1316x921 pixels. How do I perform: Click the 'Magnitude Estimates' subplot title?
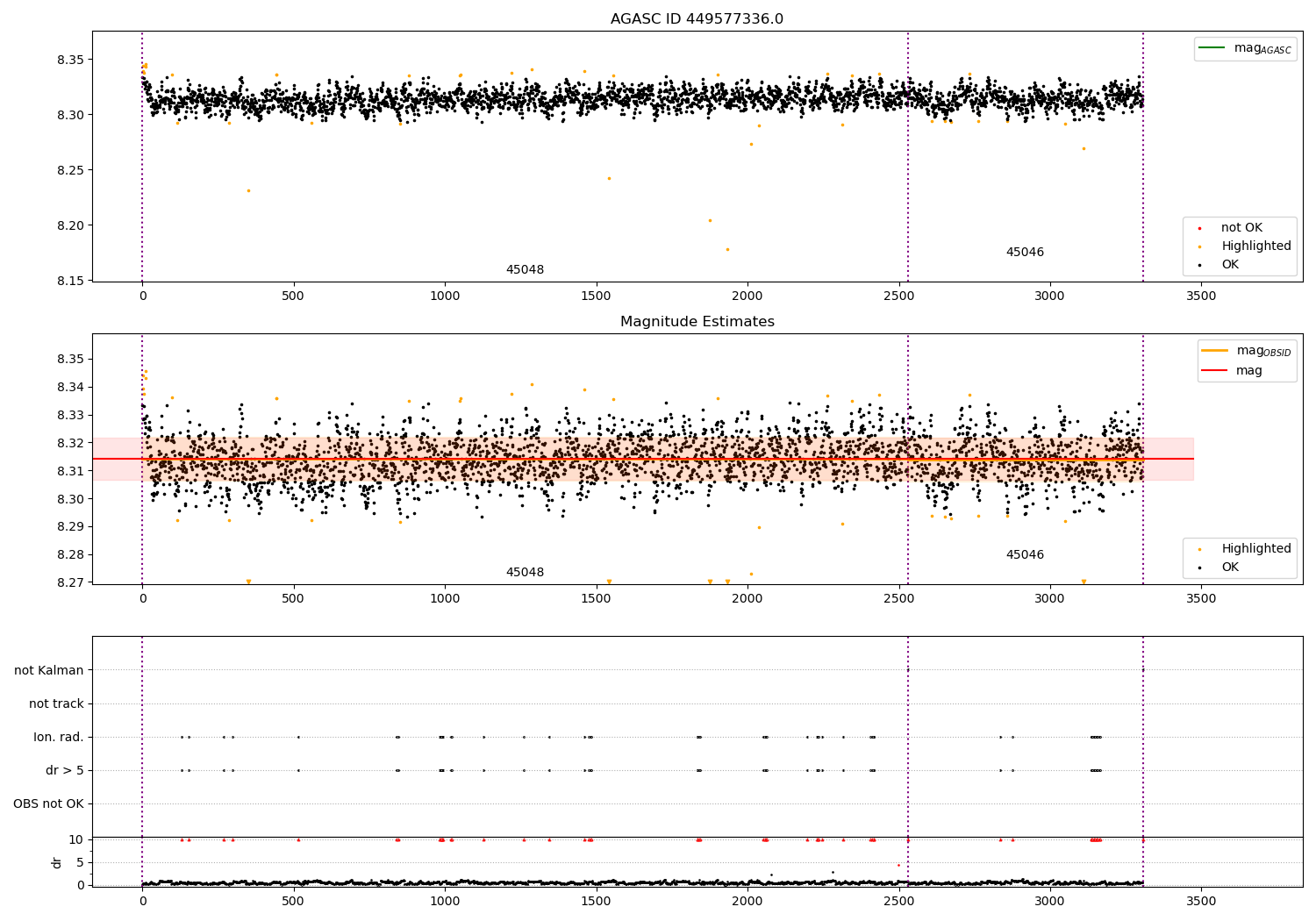pyautogui.click(x=697, y=322)
